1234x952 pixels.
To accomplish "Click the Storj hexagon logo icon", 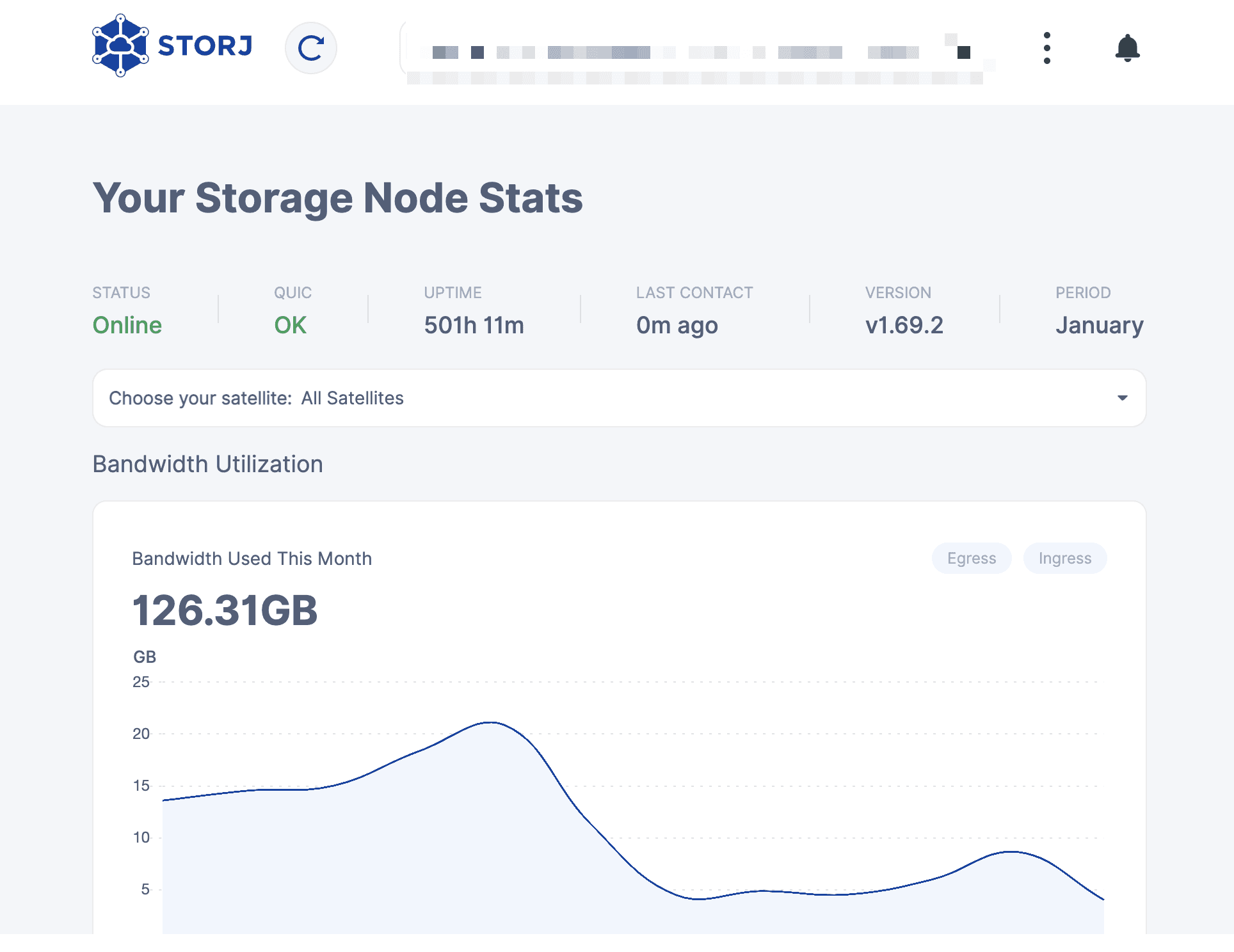I will click(x=120, y=45).
